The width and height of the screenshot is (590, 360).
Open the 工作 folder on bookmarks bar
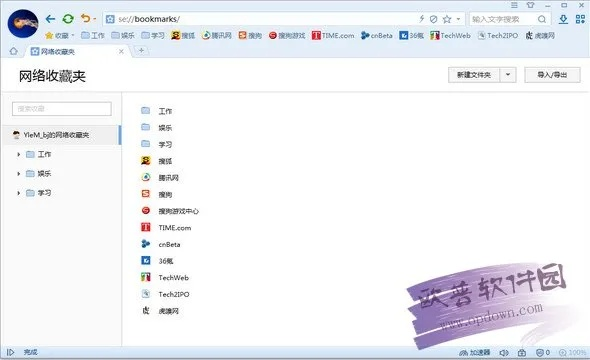coord(93,35)
